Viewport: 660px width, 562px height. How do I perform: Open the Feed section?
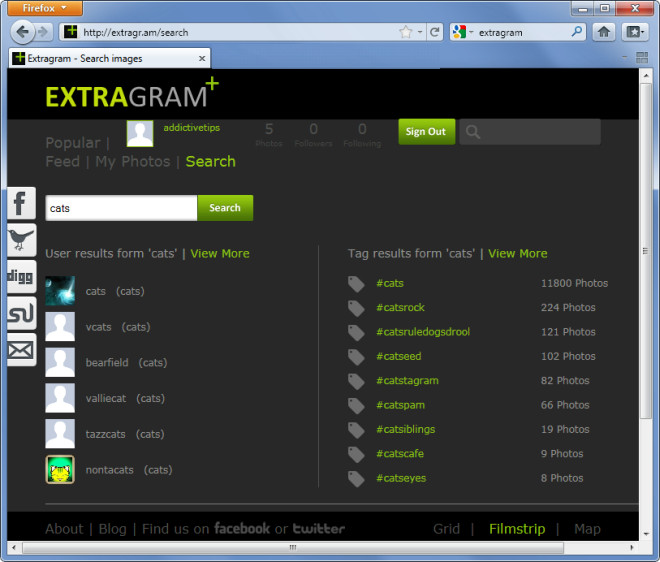coord(62,161)
